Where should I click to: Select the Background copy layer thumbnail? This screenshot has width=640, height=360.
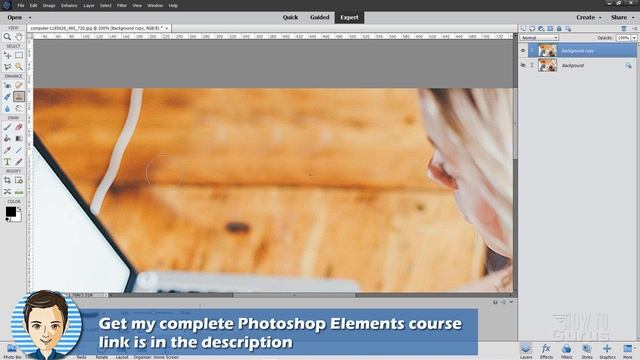click(x=547, y=51)
